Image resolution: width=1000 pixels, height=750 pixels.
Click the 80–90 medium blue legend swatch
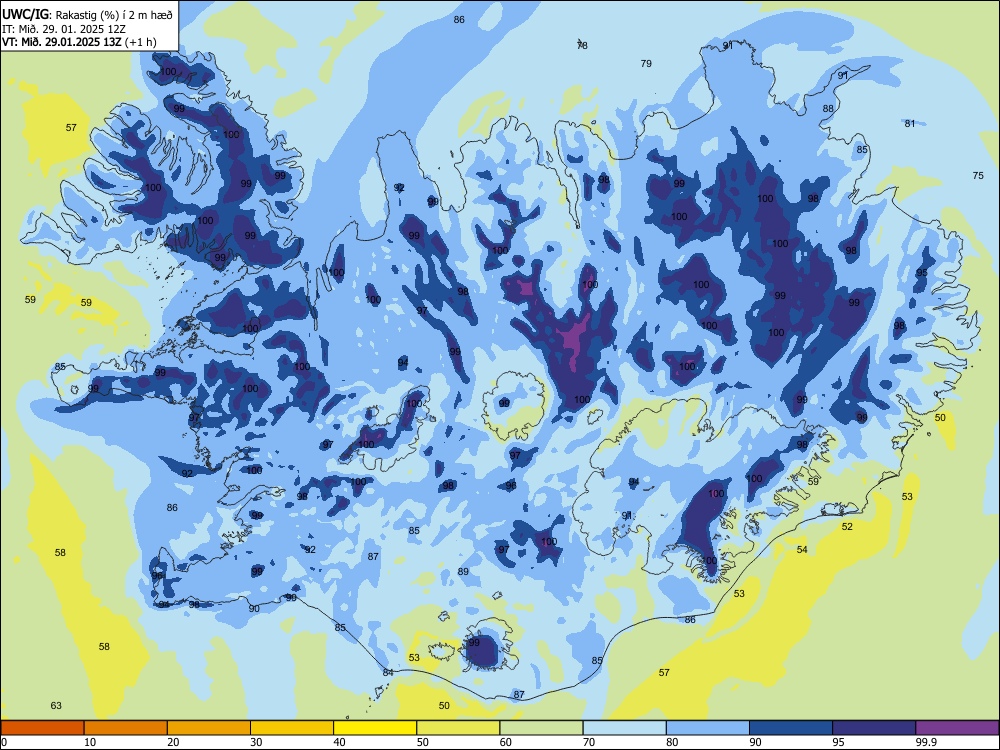tap(708, 728)
